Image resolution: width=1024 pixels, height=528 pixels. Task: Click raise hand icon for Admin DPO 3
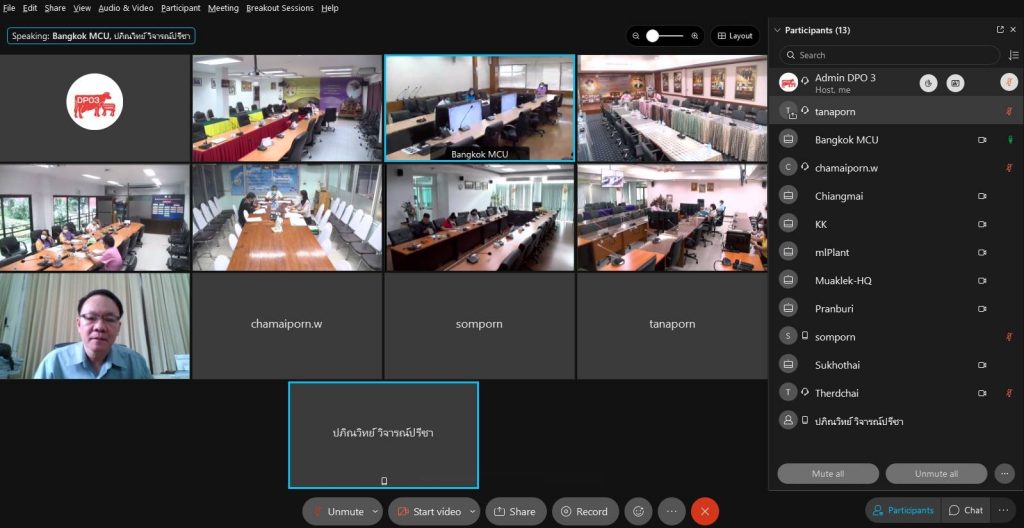[929, 83]
